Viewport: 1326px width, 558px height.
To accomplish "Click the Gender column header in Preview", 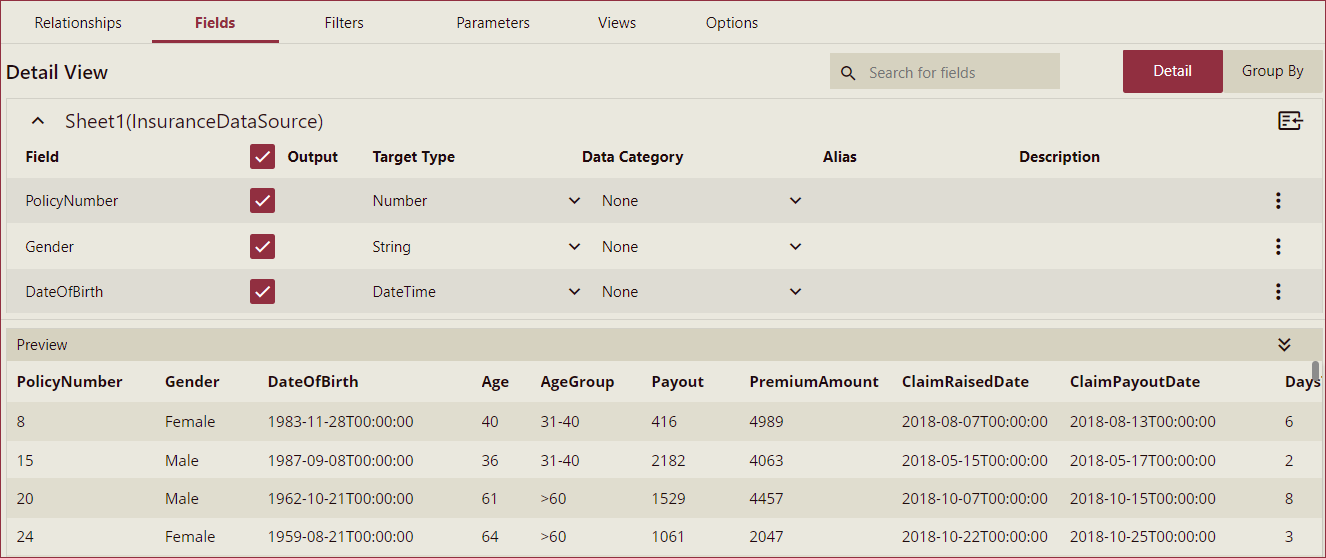I will (192, 382).
